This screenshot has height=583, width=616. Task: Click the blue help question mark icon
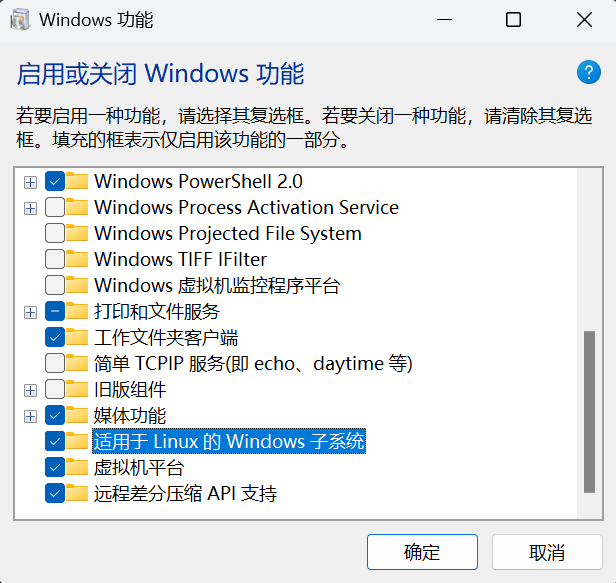click(x=587, y=72)
